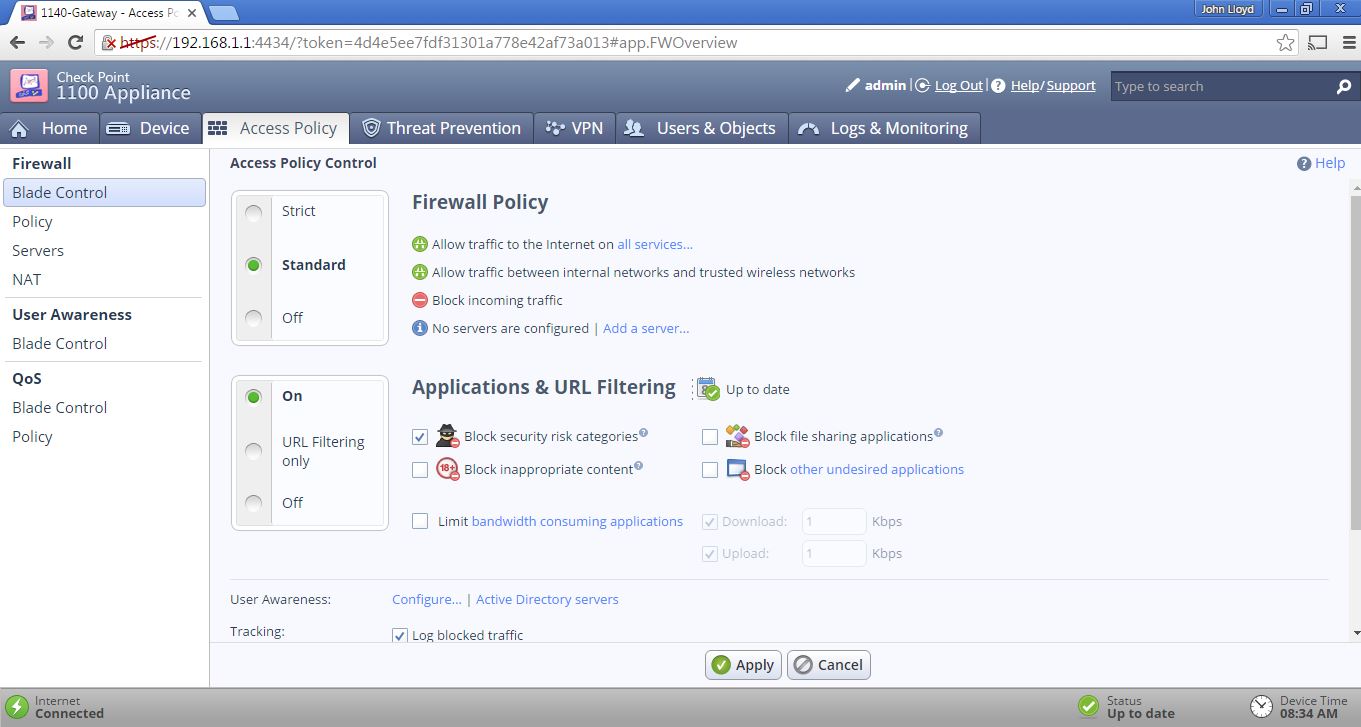The height and width of the screenshot is (727, 1361).
Task: Open the VPN tab
Action: pyautogui.click(x=574, y=128)
